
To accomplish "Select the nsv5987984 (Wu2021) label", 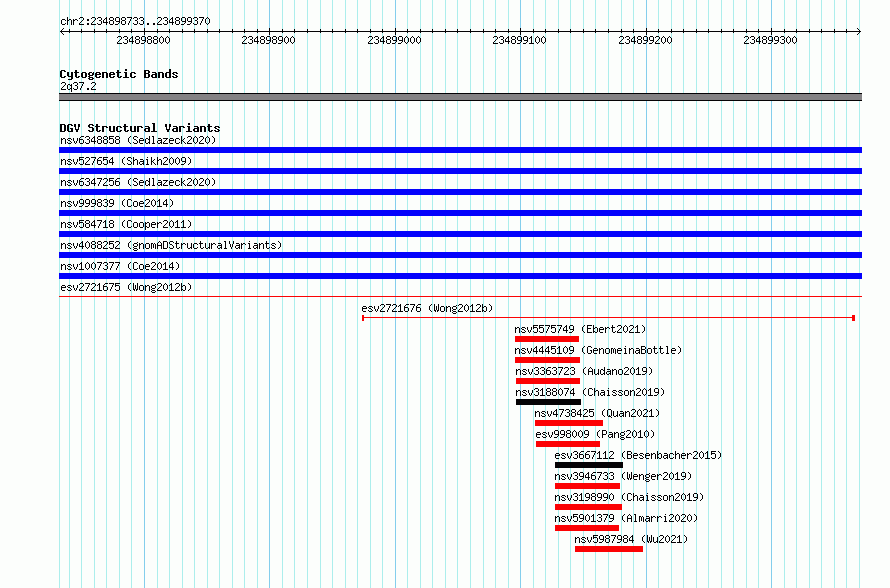I will (631, 539).
